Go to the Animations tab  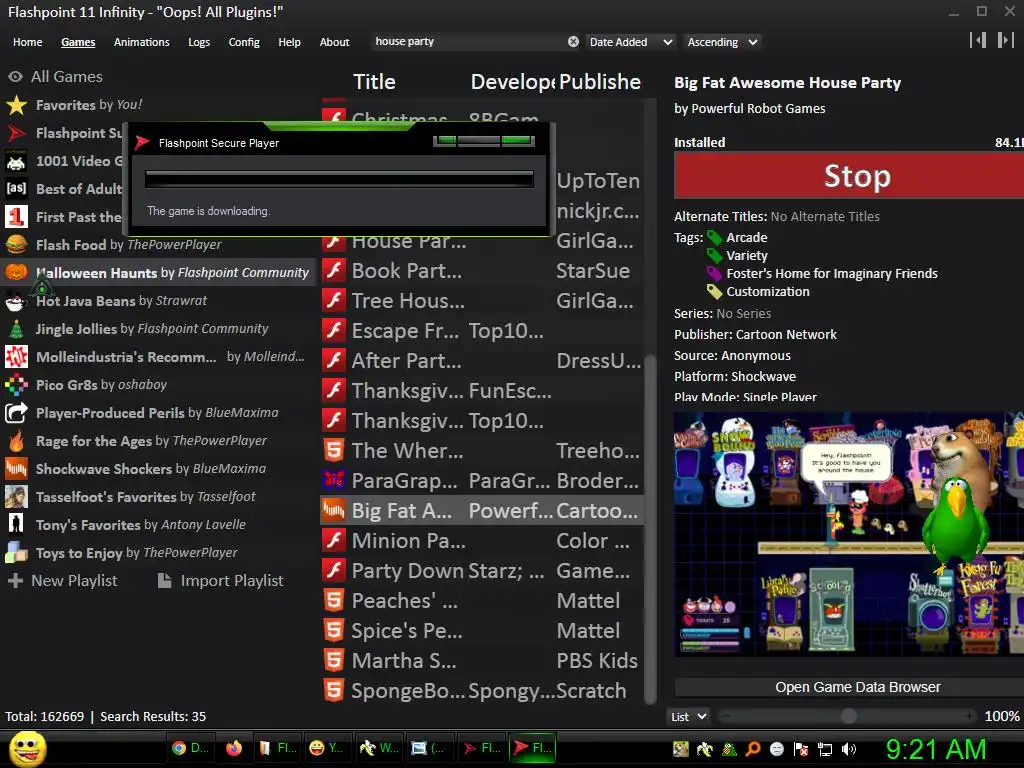pyautogui.click(x=142, y=42)
